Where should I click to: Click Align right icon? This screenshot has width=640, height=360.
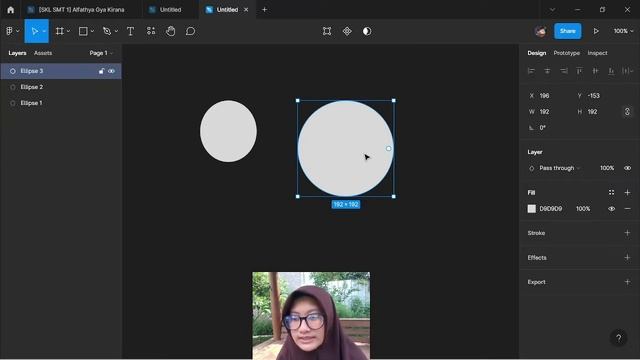coord(563,71)
